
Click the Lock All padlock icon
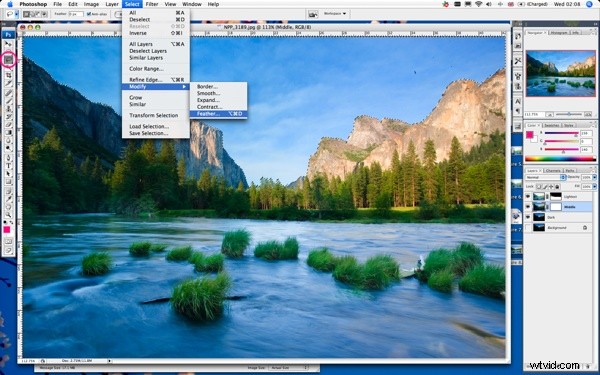557,187
